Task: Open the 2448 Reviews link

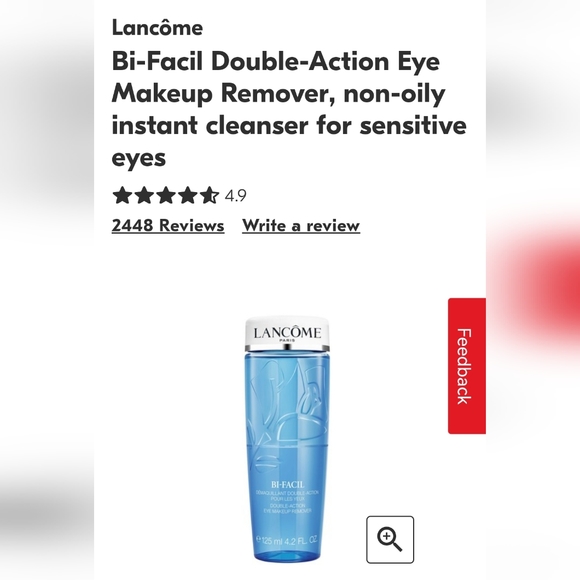Action: (168, 225)
